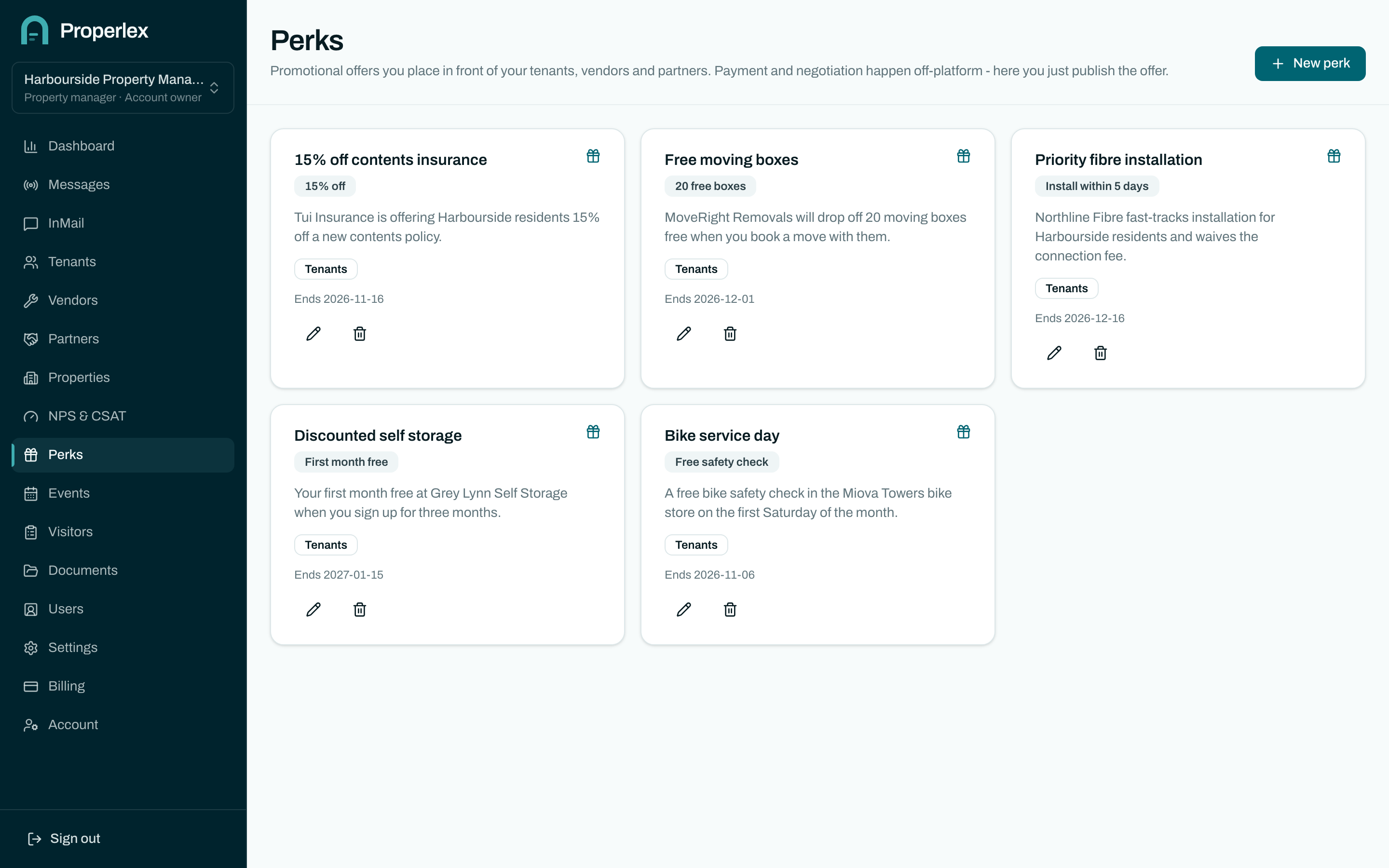Navigate to Tenants in the sidebar
Screen dimensions: 1389x868
(123, 262)
